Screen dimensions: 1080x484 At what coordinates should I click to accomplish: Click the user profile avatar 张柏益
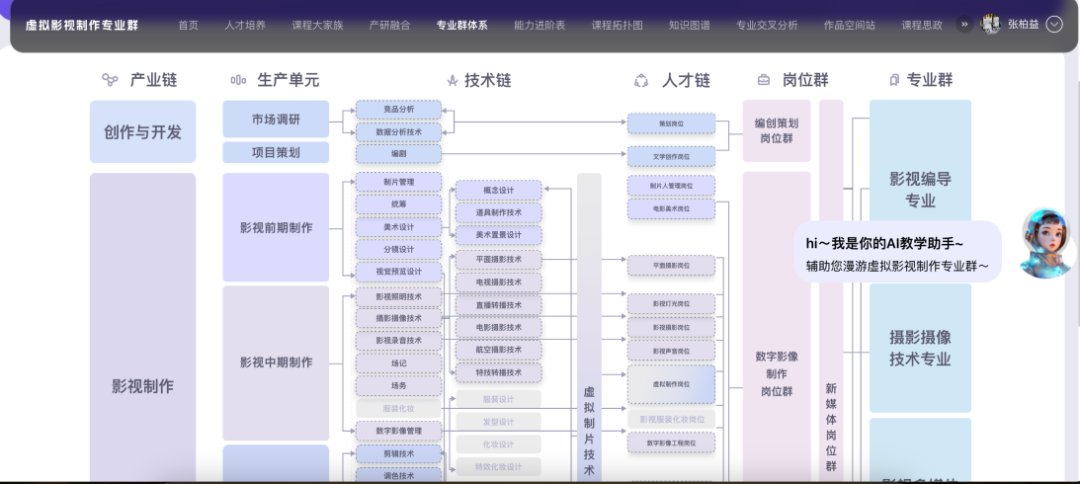[x=991, y=24]
